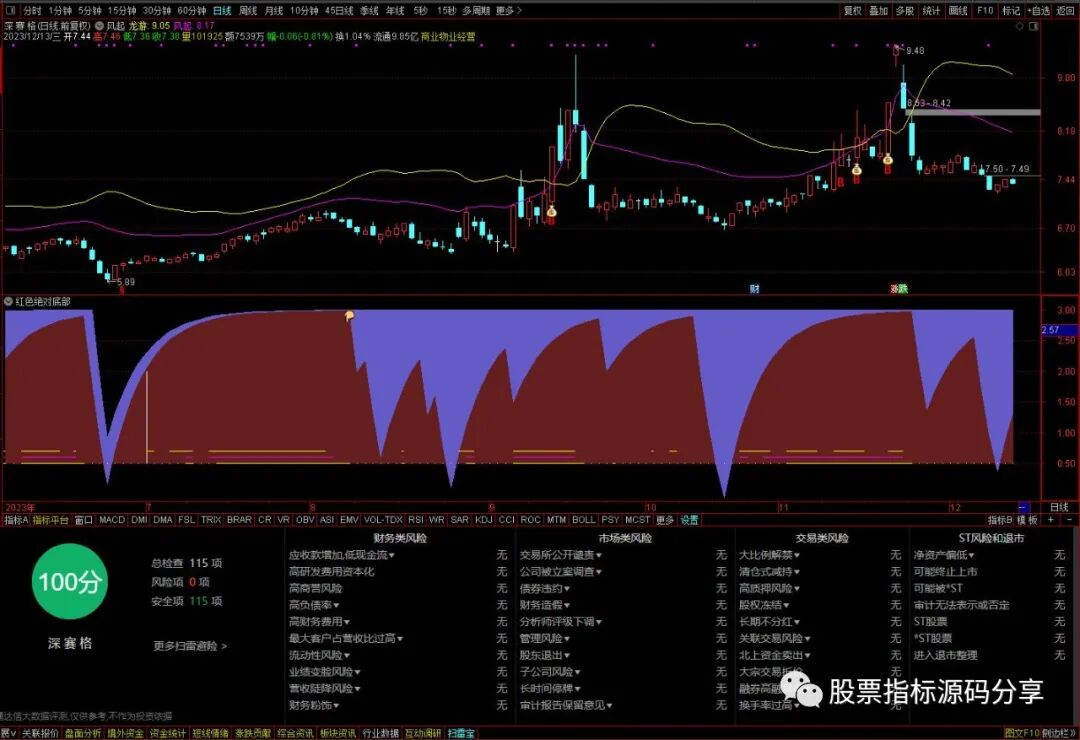
Task: Expand 高负债率 risk details
Action: (314, 605)
